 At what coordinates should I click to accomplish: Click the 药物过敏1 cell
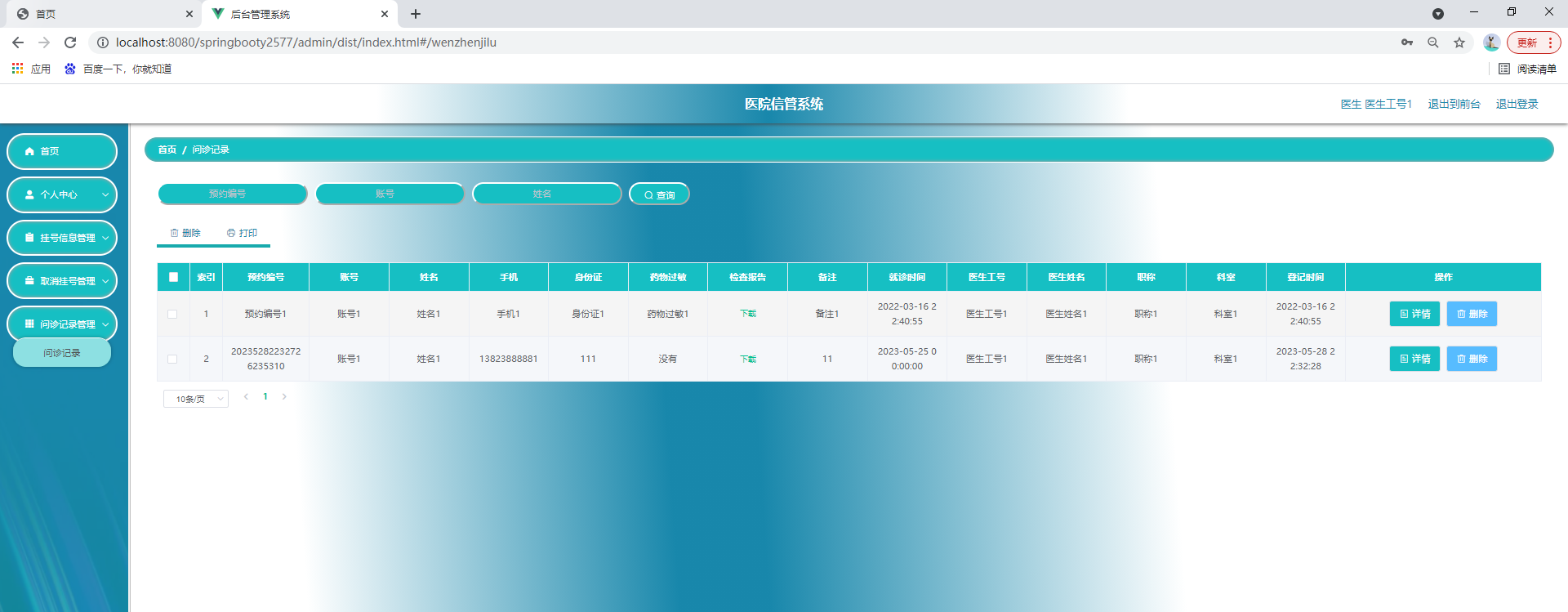[668, 314]
